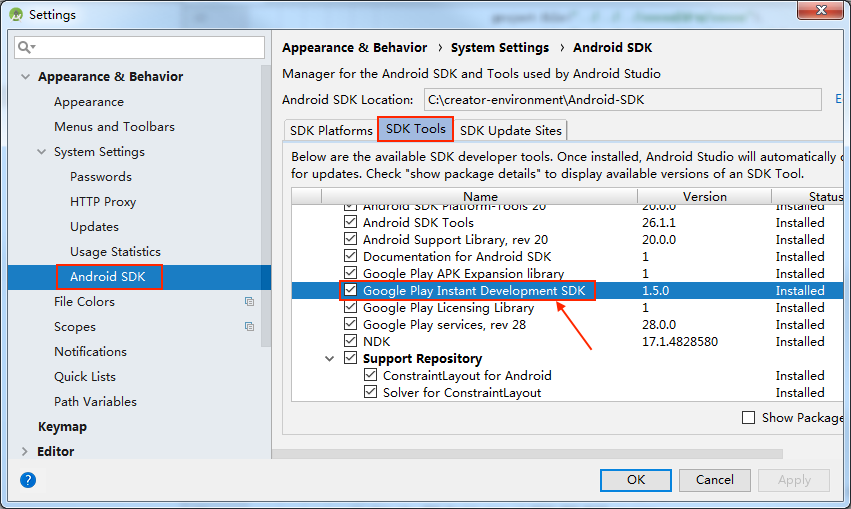Close the Settings dialog window
The width and height of the screenshot is (851, 509).
(x=821, y=10)
